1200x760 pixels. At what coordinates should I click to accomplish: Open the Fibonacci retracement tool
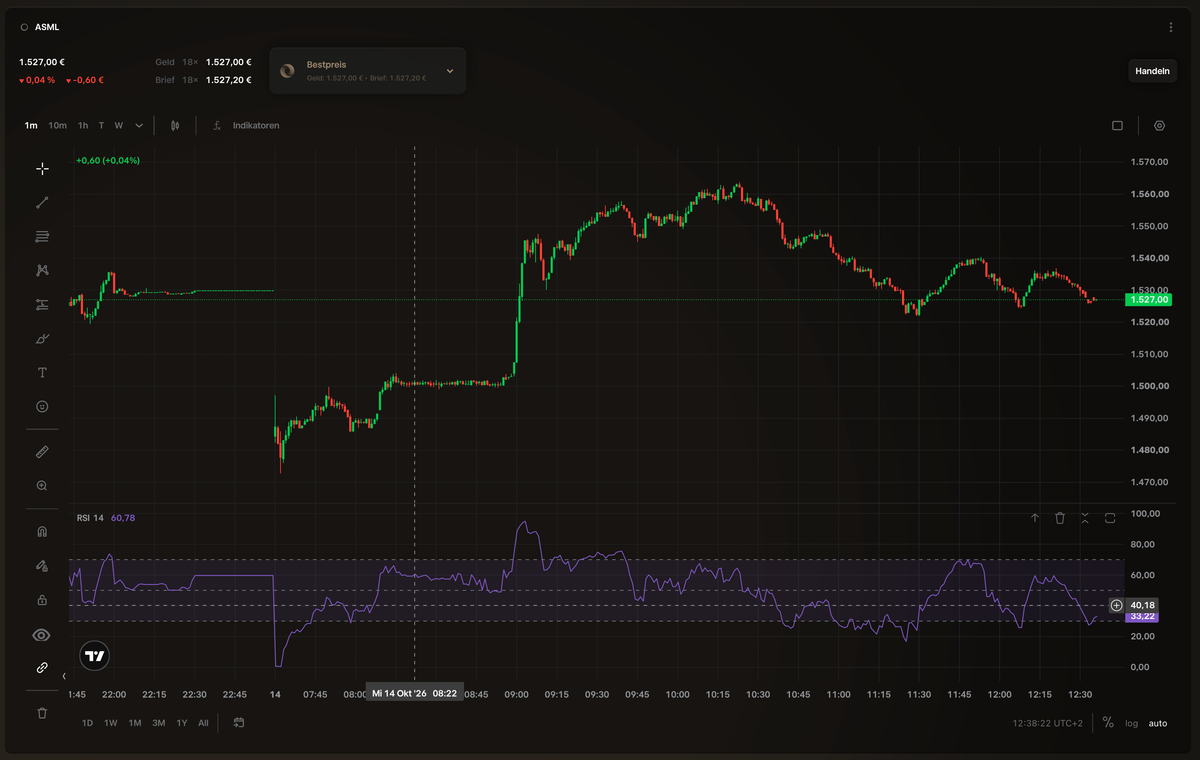42,236
